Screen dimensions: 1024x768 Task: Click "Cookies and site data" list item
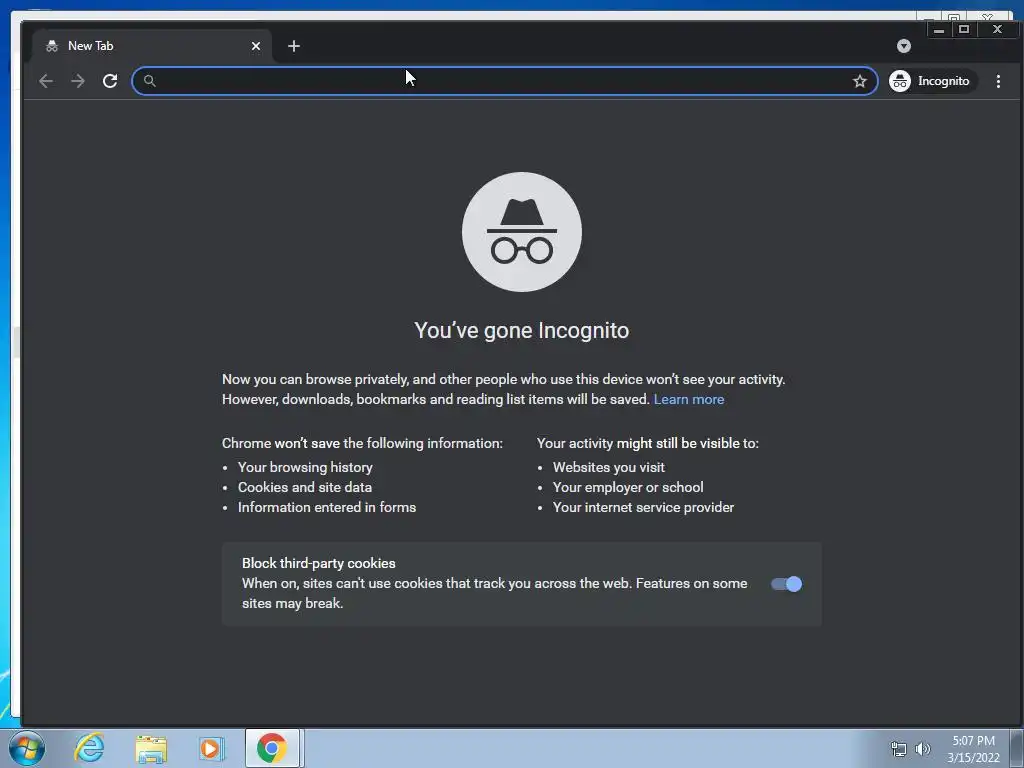tap(304, 487)
